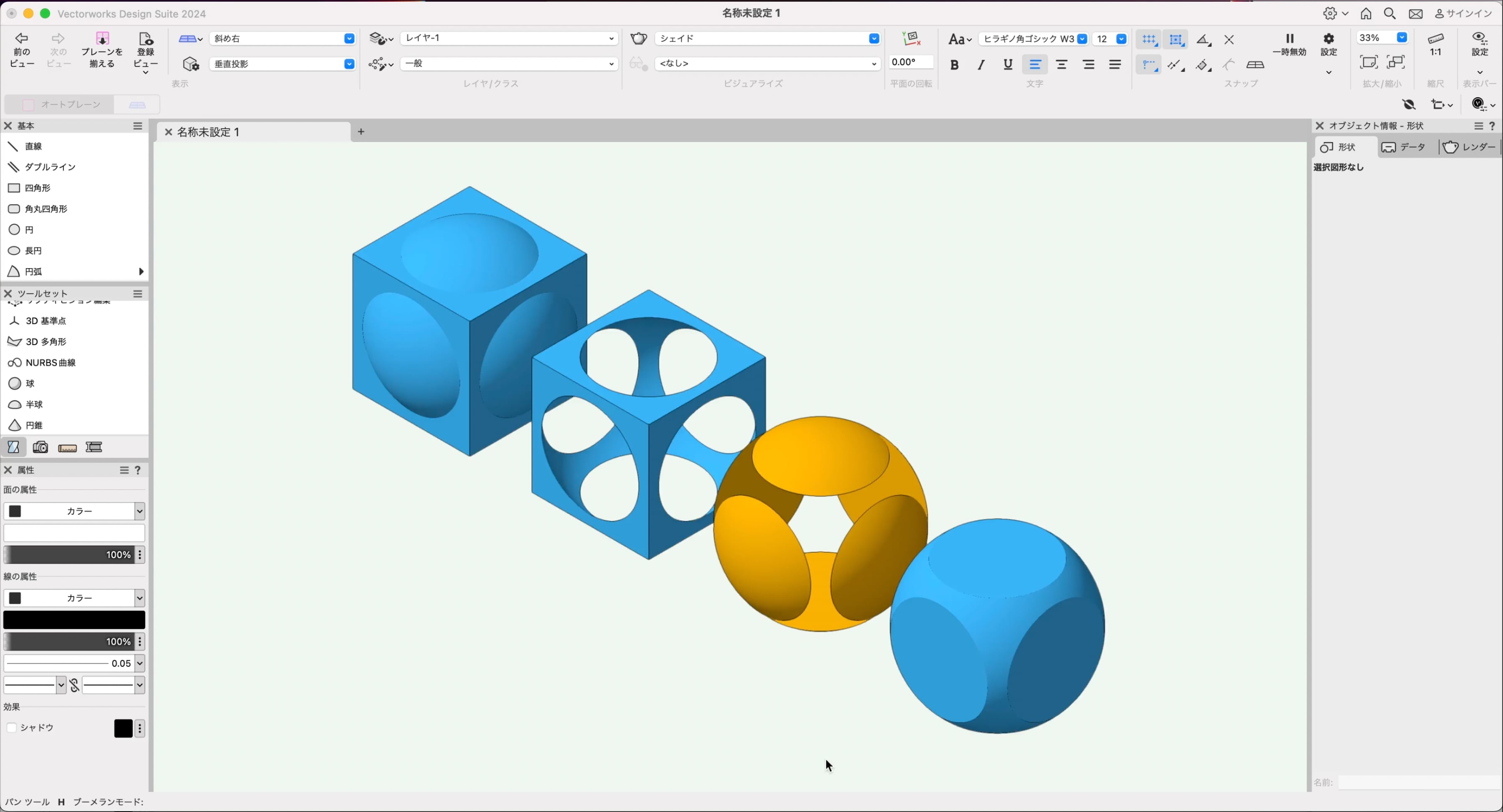1503x812 pixels.
Task: Open the mail message center icon
Action: [1416, 14]
